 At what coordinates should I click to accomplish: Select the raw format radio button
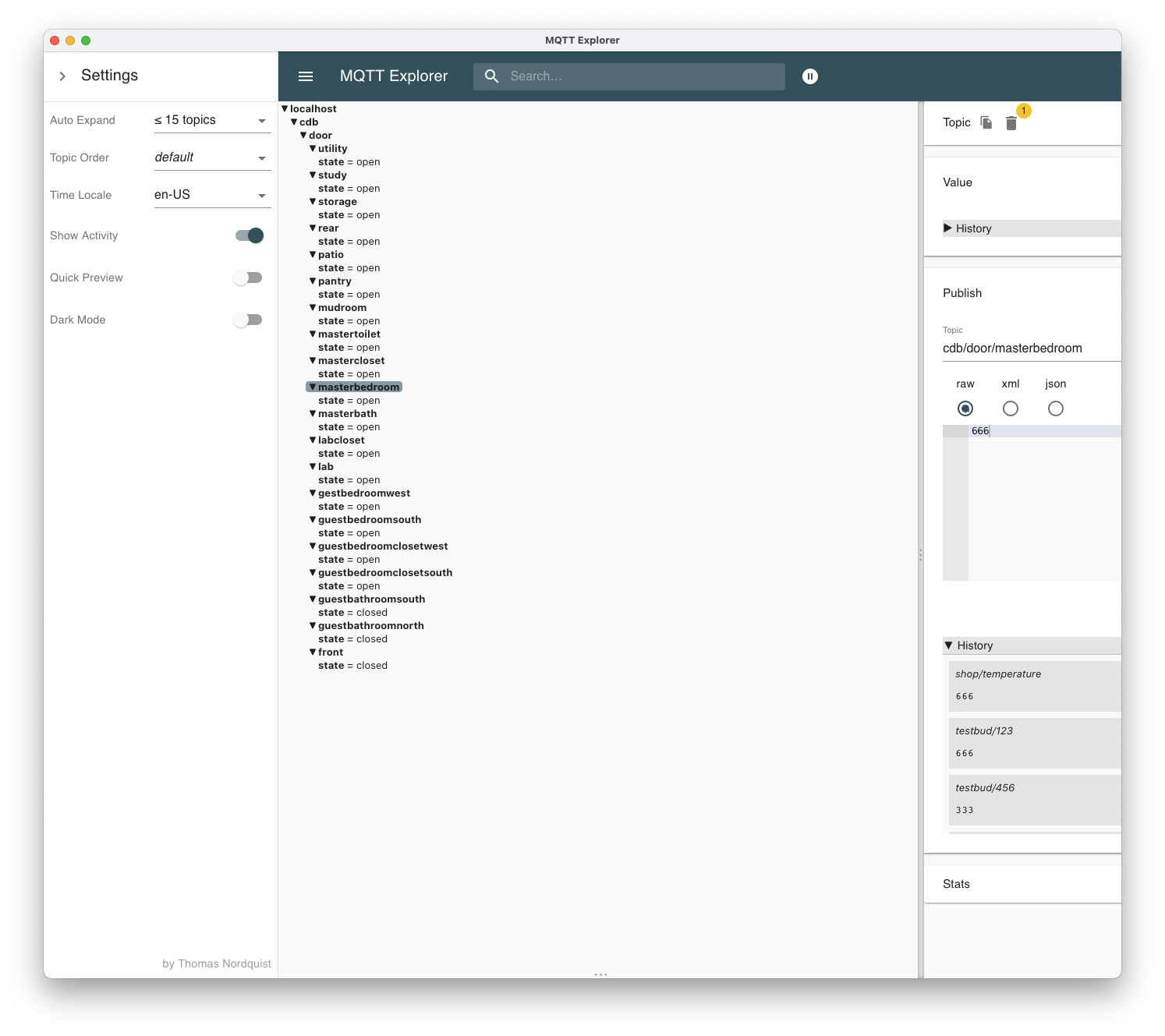(x=965, y=408)
